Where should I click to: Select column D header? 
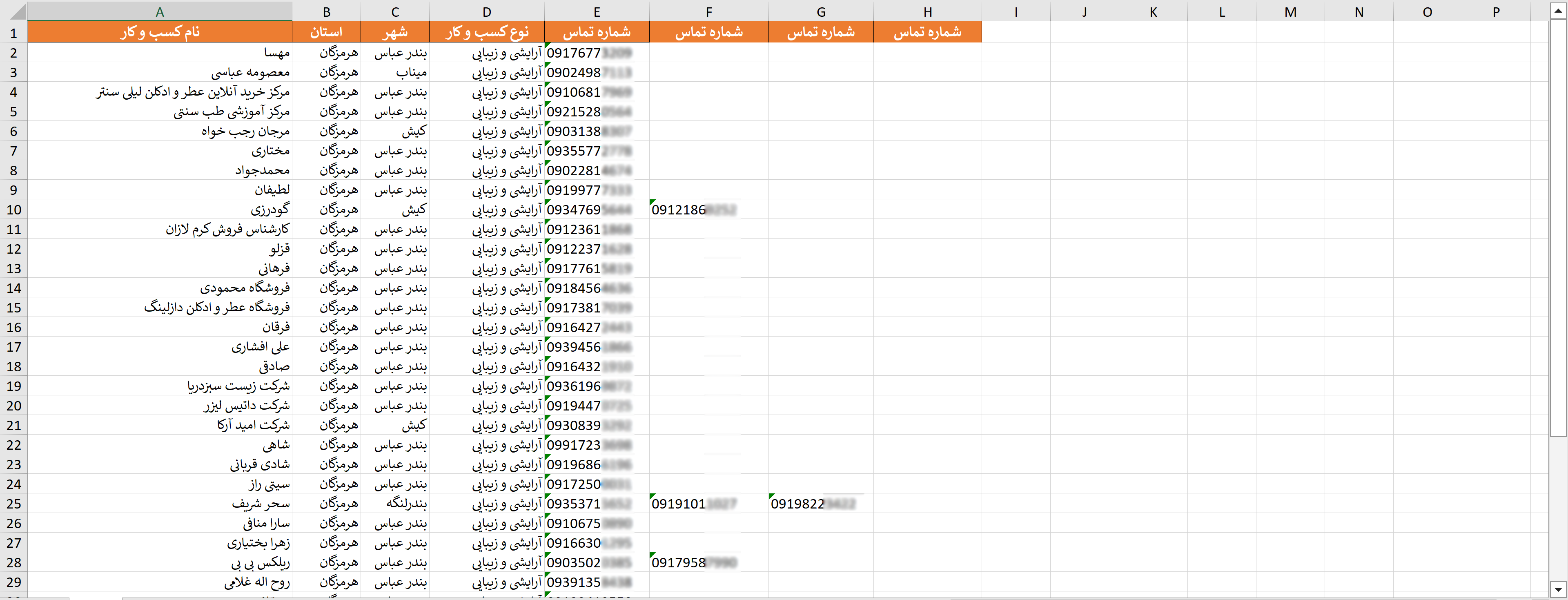coord(487,11)
